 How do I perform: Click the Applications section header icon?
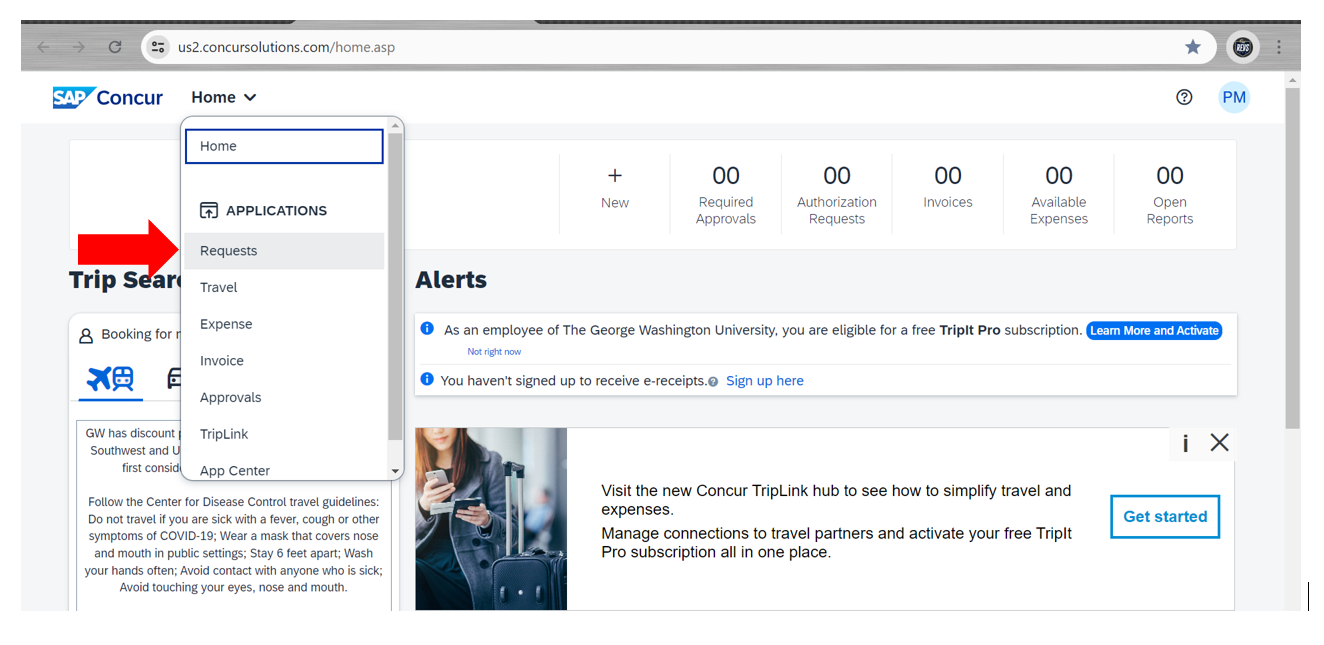point(209,210)
